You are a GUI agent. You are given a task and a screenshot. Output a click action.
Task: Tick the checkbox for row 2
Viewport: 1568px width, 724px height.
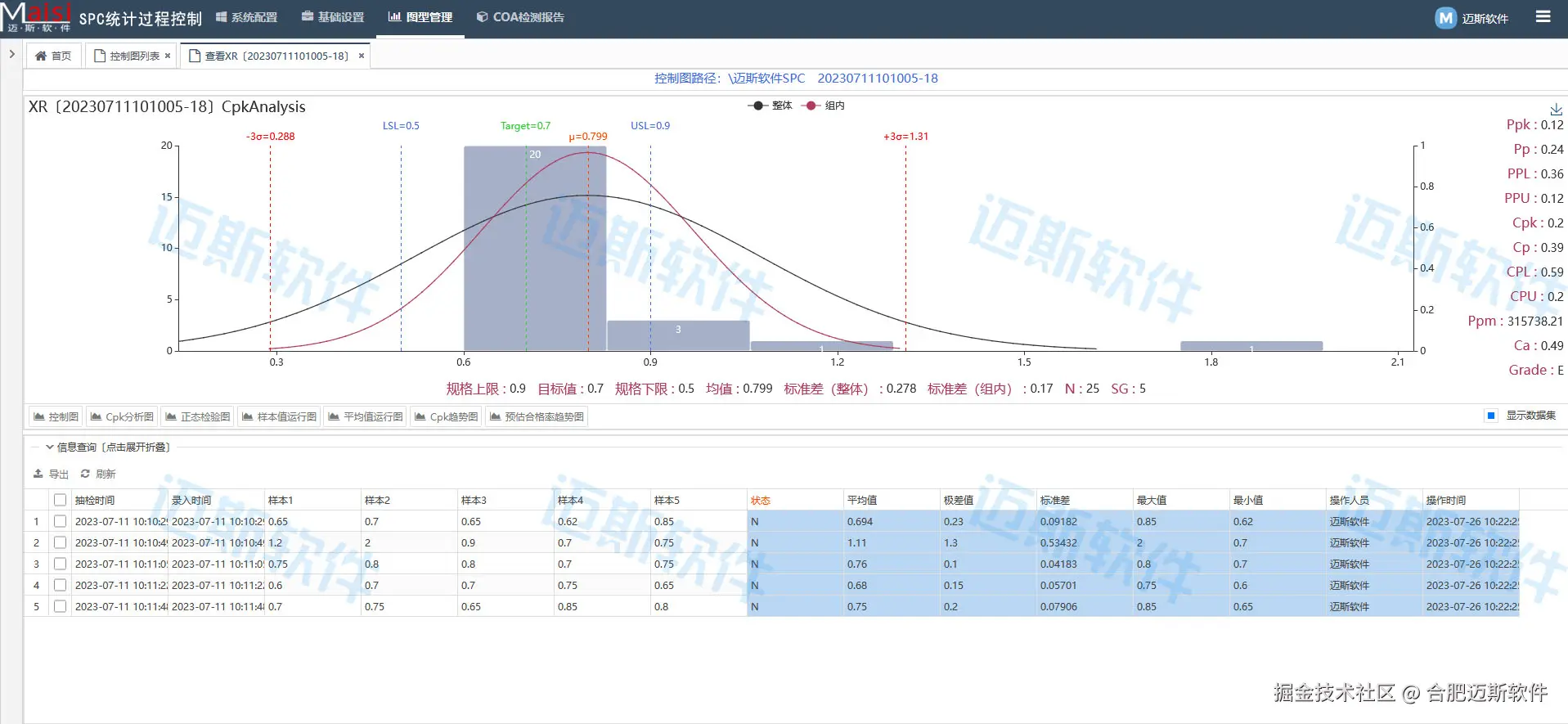60,542
